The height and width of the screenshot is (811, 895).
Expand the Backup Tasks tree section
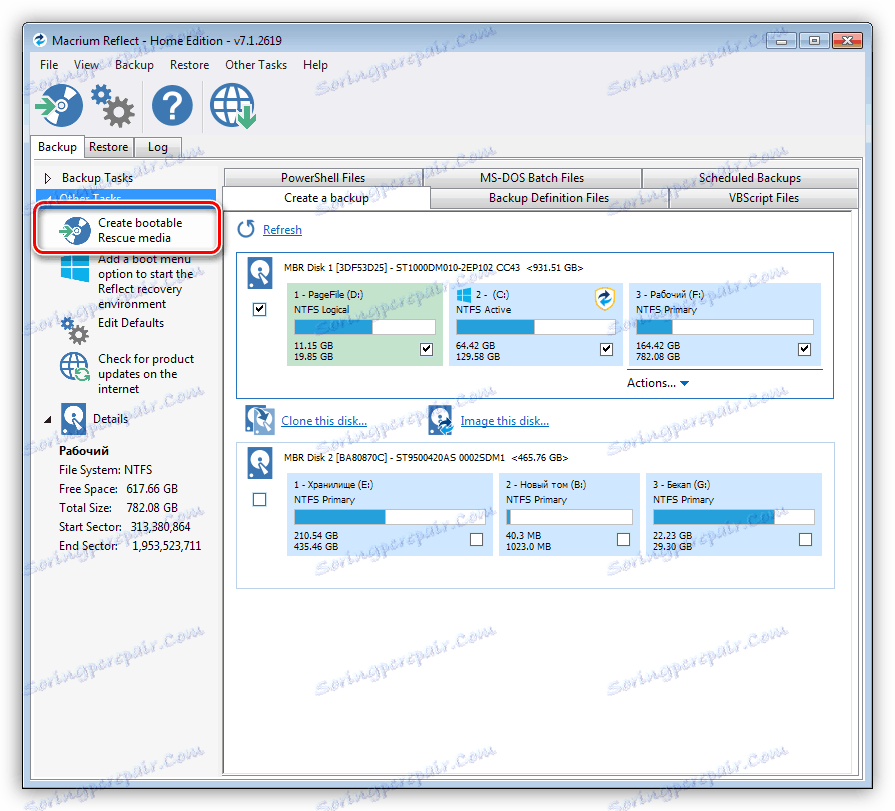(x=48, y=178)
